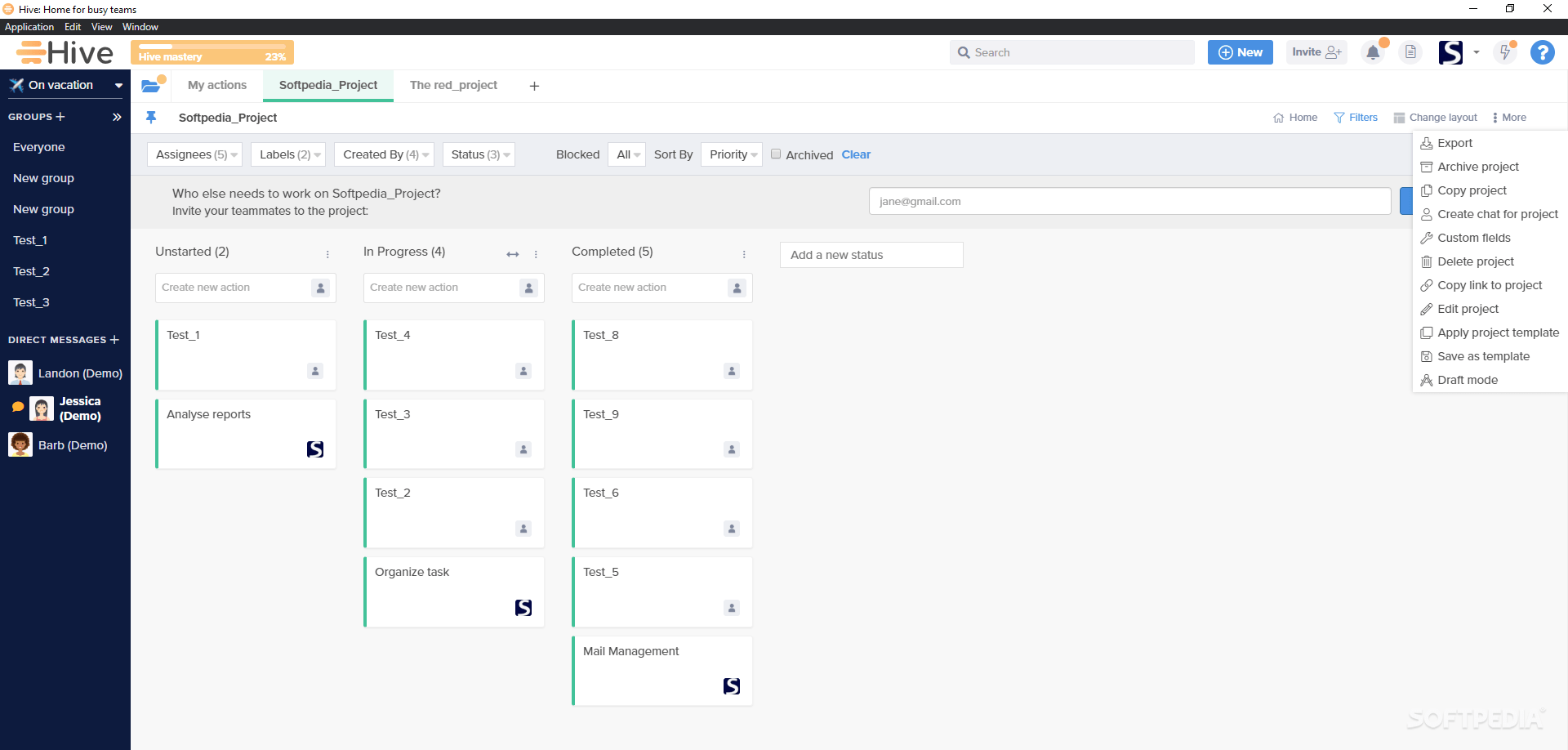Open Completed column options menu

[x=744, y=254]
